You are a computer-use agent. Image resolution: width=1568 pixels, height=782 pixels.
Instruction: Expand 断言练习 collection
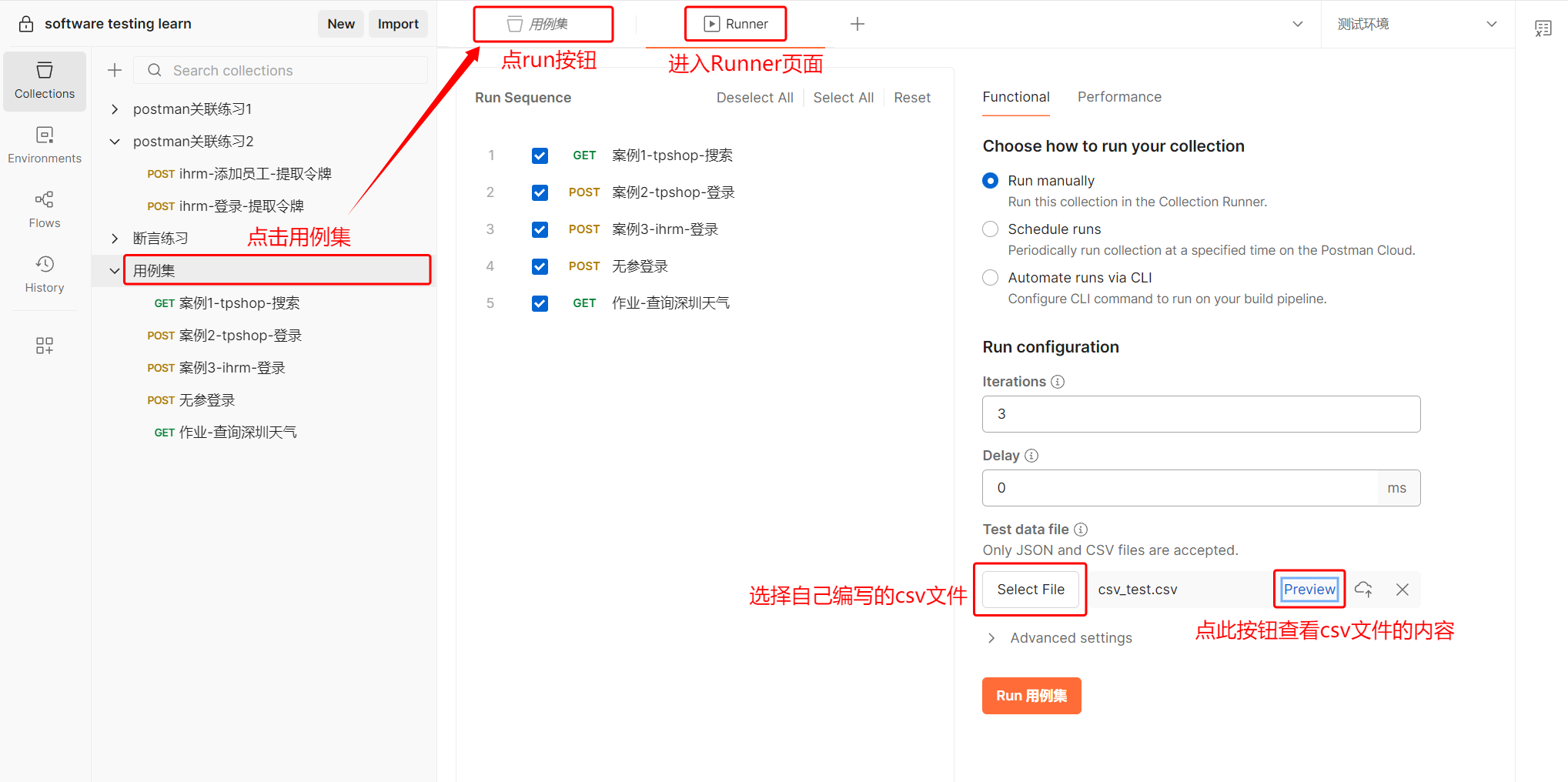tap(115, 239)
